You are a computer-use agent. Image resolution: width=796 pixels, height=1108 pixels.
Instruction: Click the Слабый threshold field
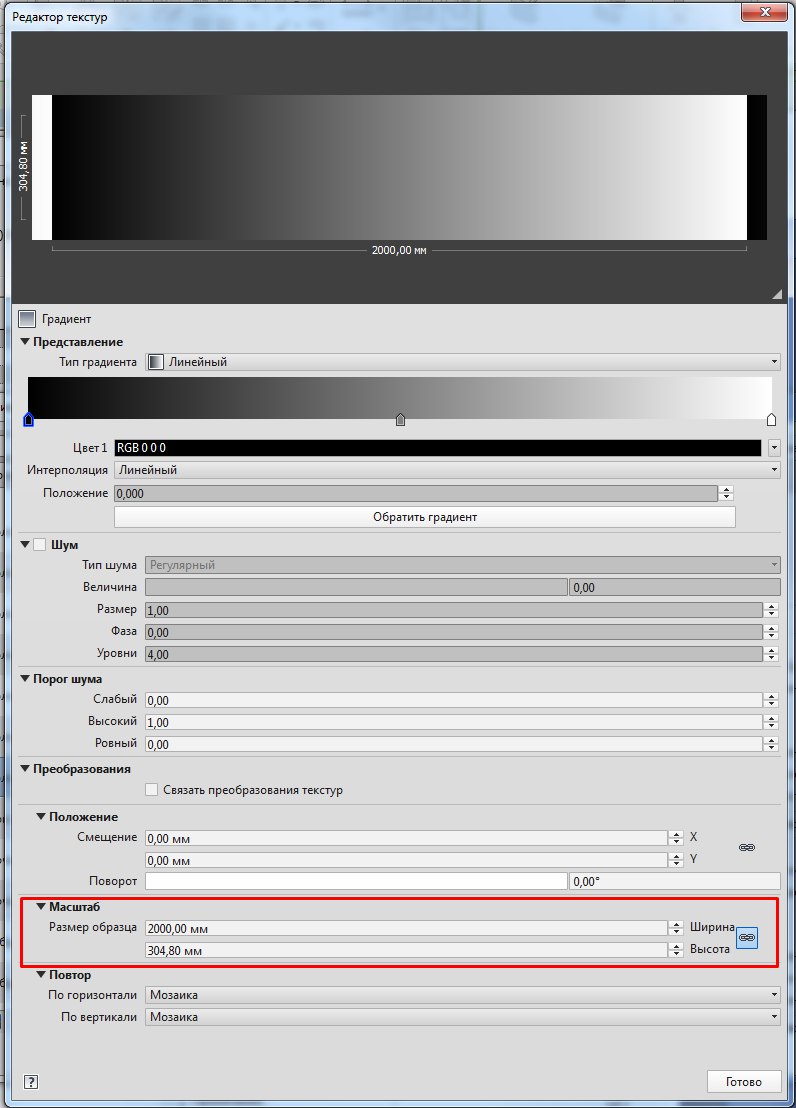(454, 700)
